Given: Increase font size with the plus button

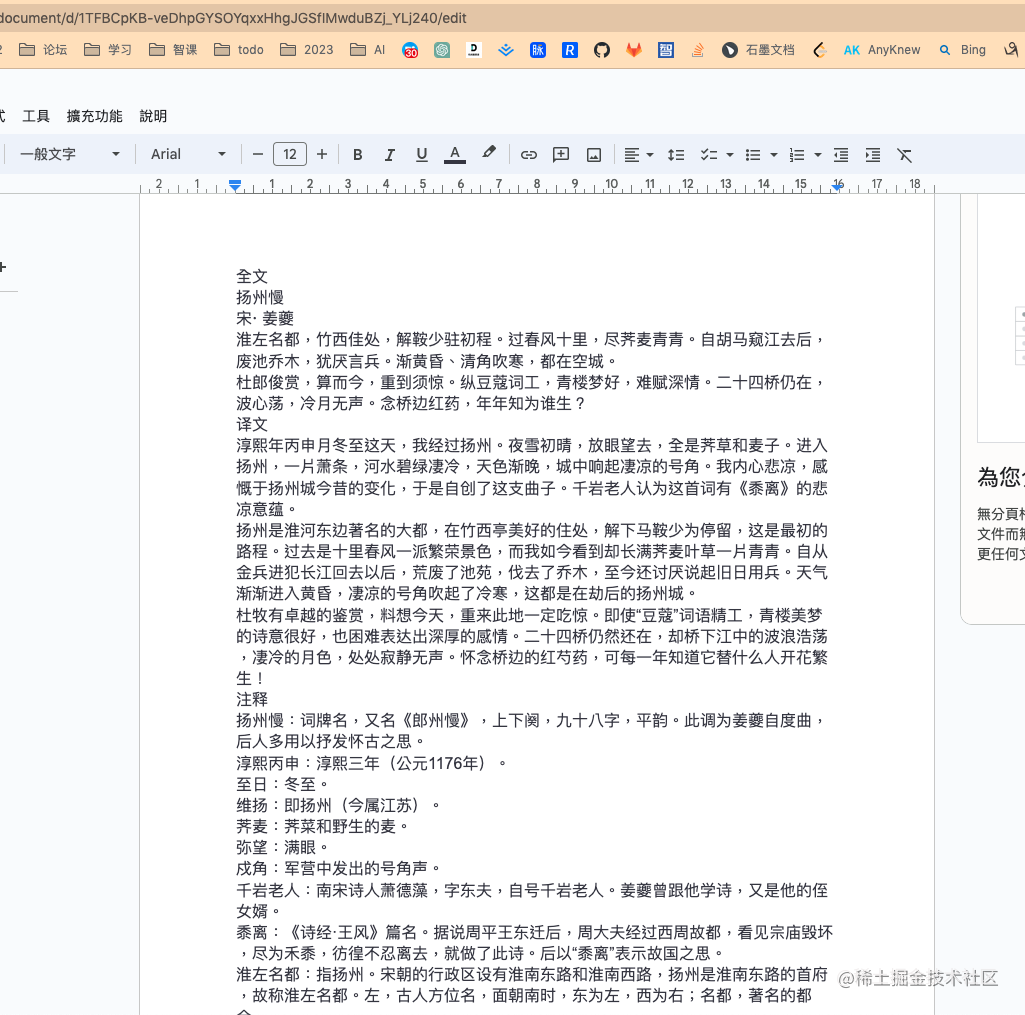Looking at the screenshot, I should [322, 155].
